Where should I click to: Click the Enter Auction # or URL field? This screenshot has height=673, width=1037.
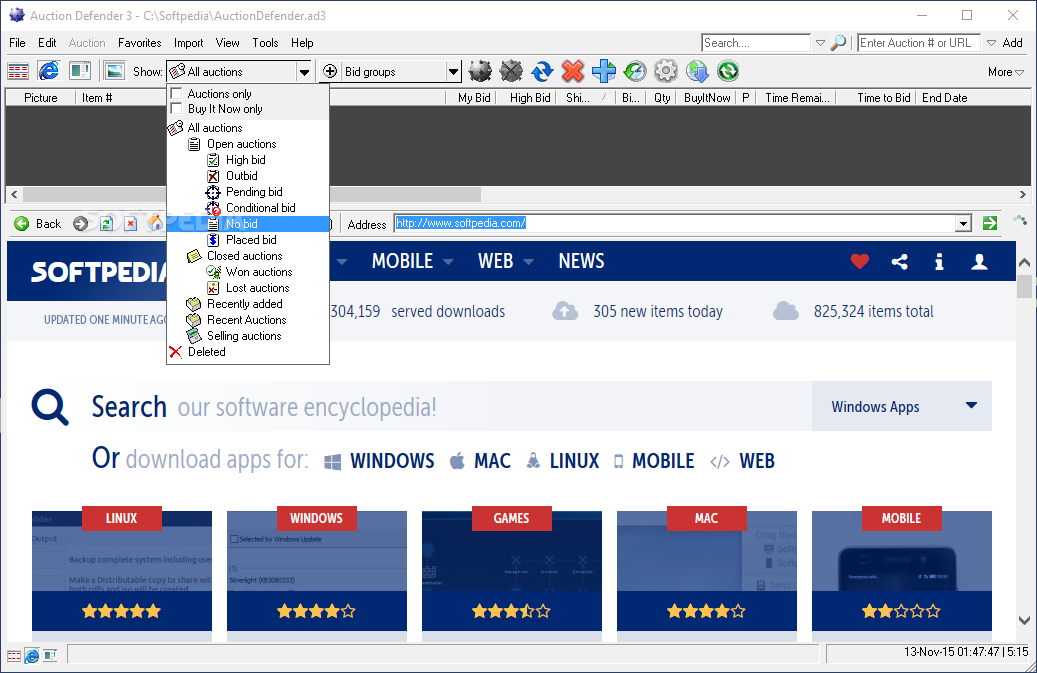coord(919,43)
